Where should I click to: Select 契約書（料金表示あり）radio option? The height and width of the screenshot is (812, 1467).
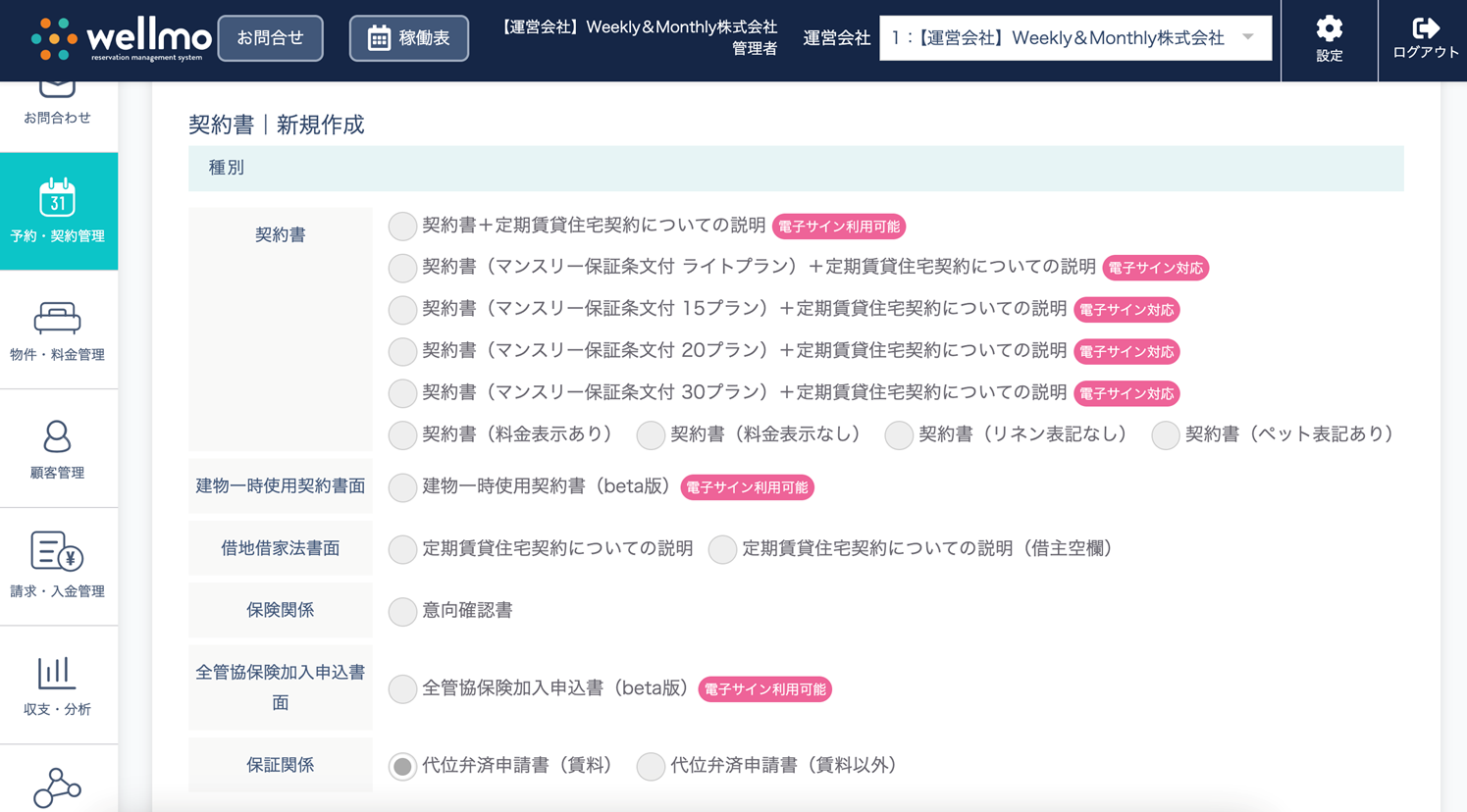pyautogui.click(x=402, y=435)
